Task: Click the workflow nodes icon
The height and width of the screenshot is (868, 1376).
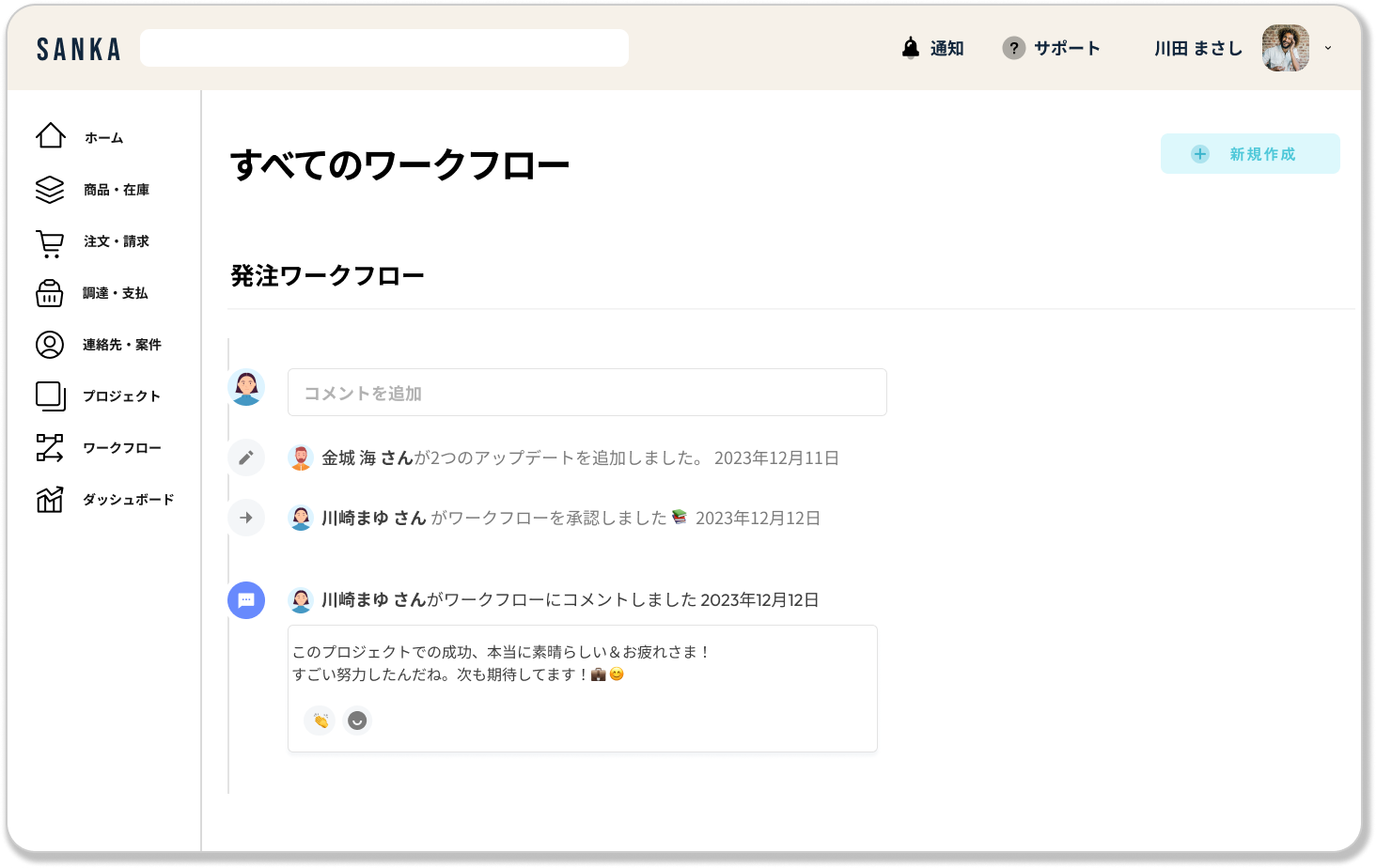Action: [x=50, y=448]
